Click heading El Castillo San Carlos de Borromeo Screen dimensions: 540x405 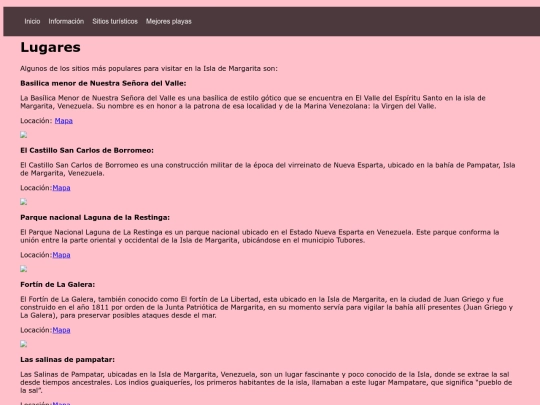(x=87, y=150)
